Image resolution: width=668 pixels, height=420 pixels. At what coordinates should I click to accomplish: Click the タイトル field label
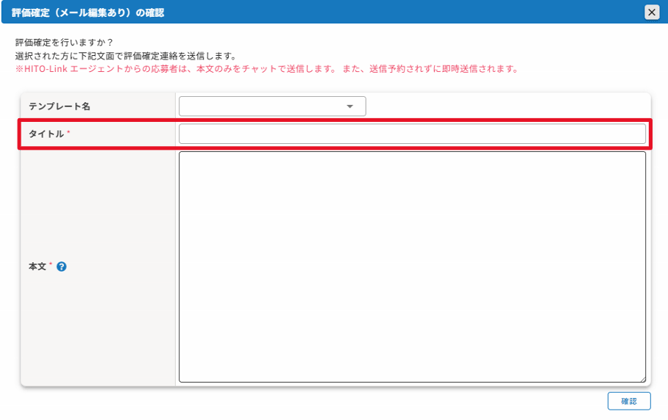[46, 134]
